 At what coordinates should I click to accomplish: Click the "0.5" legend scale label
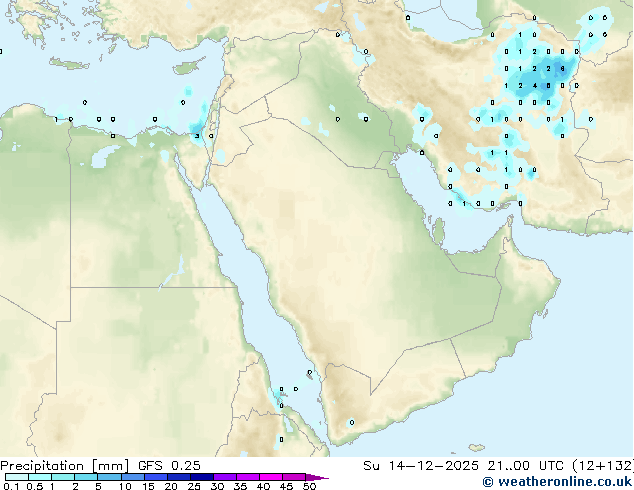pos(35,486)
